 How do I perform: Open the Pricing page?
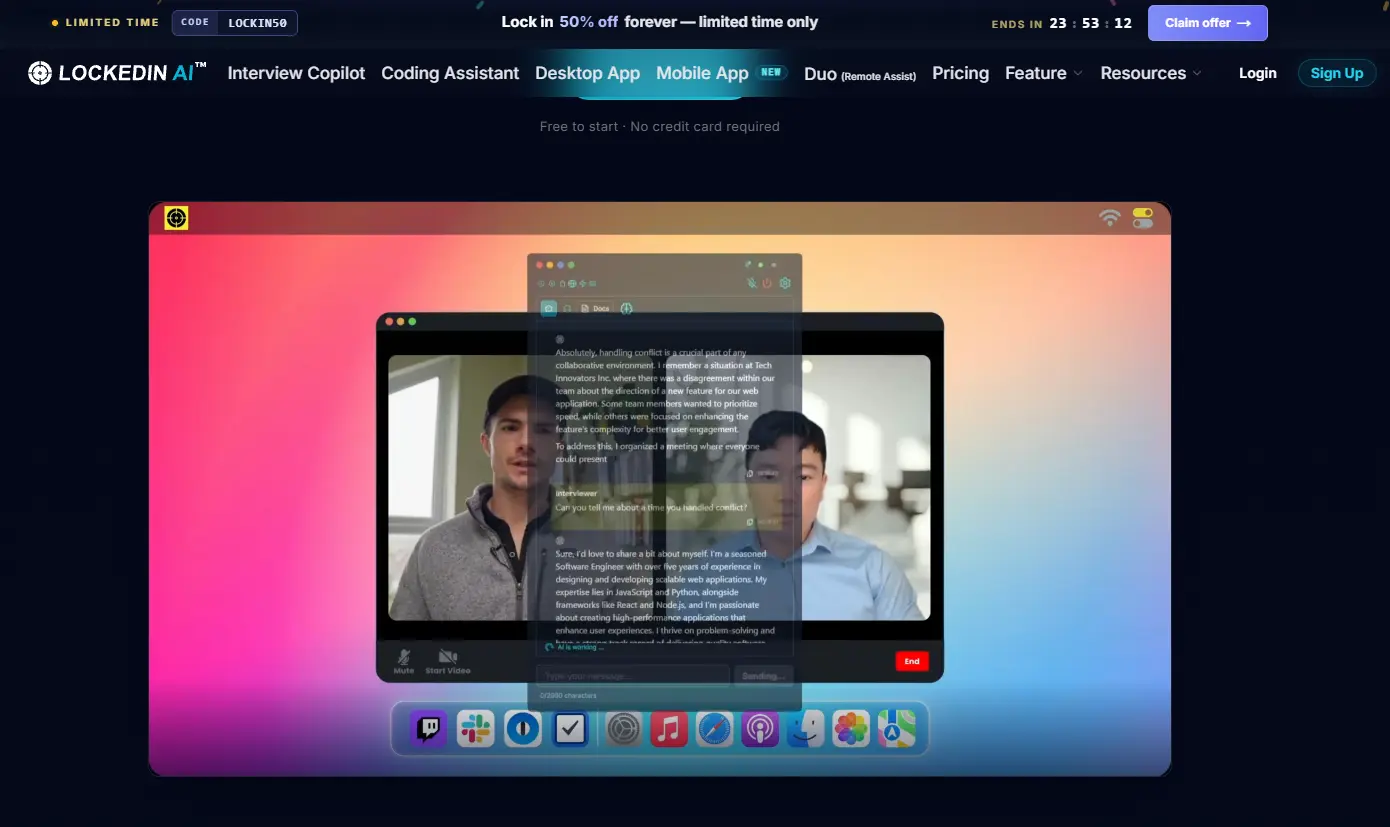[x=960, y=73]
